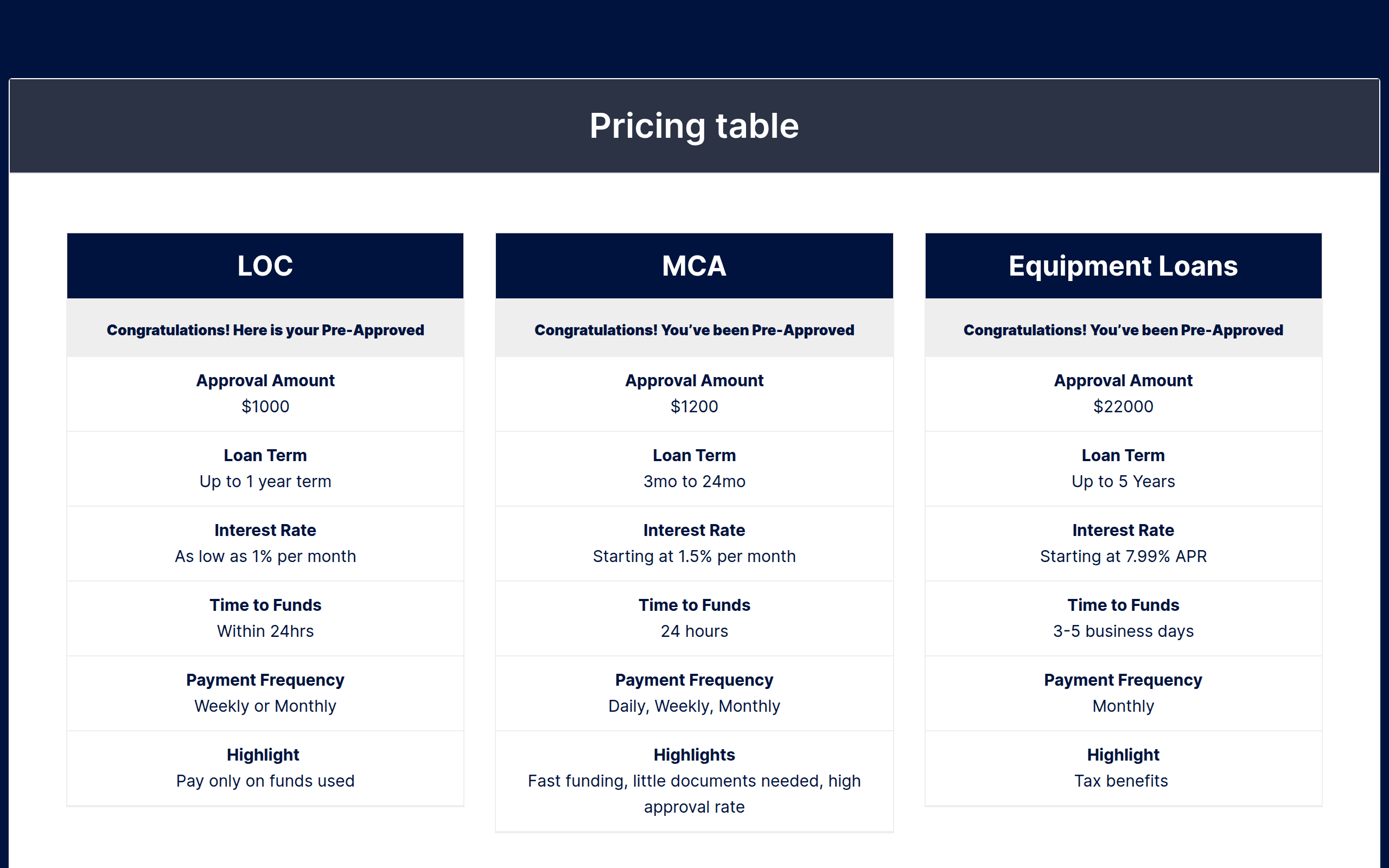This screenshot has height=868, width=1389.
Task: Click the Pricing table heading
Action: click(x=694, y=126)
